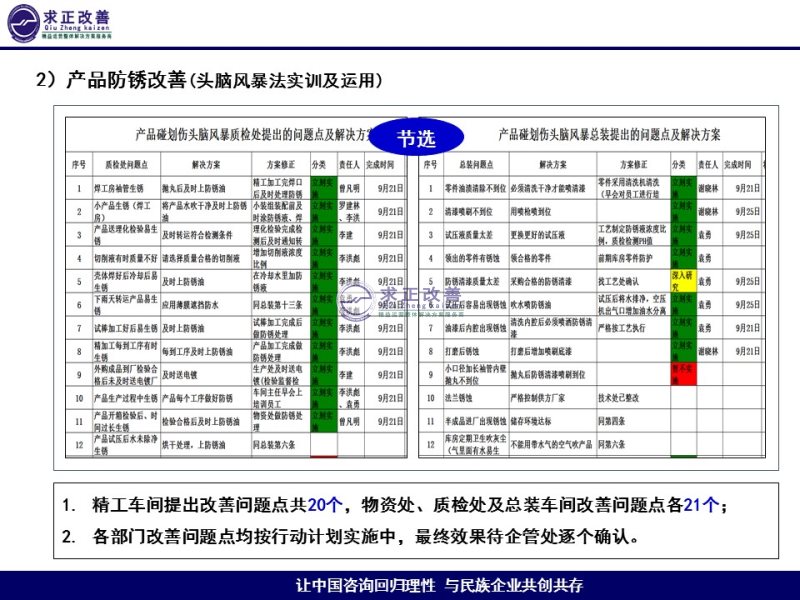Click the yellow 深入研究 category cell

click(x=682, y=279)
